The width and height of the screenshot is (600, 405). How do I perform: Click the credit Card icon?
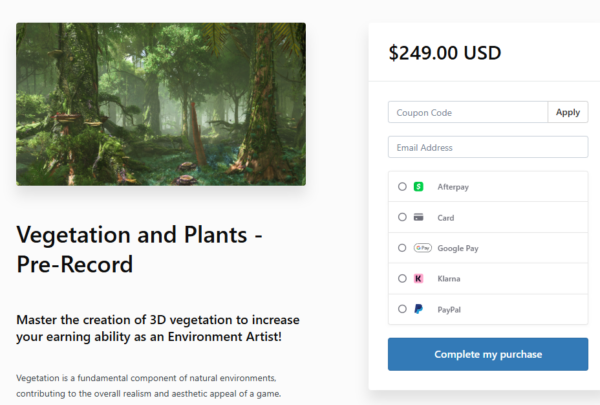pyautogui.click(x=418, y=217)
